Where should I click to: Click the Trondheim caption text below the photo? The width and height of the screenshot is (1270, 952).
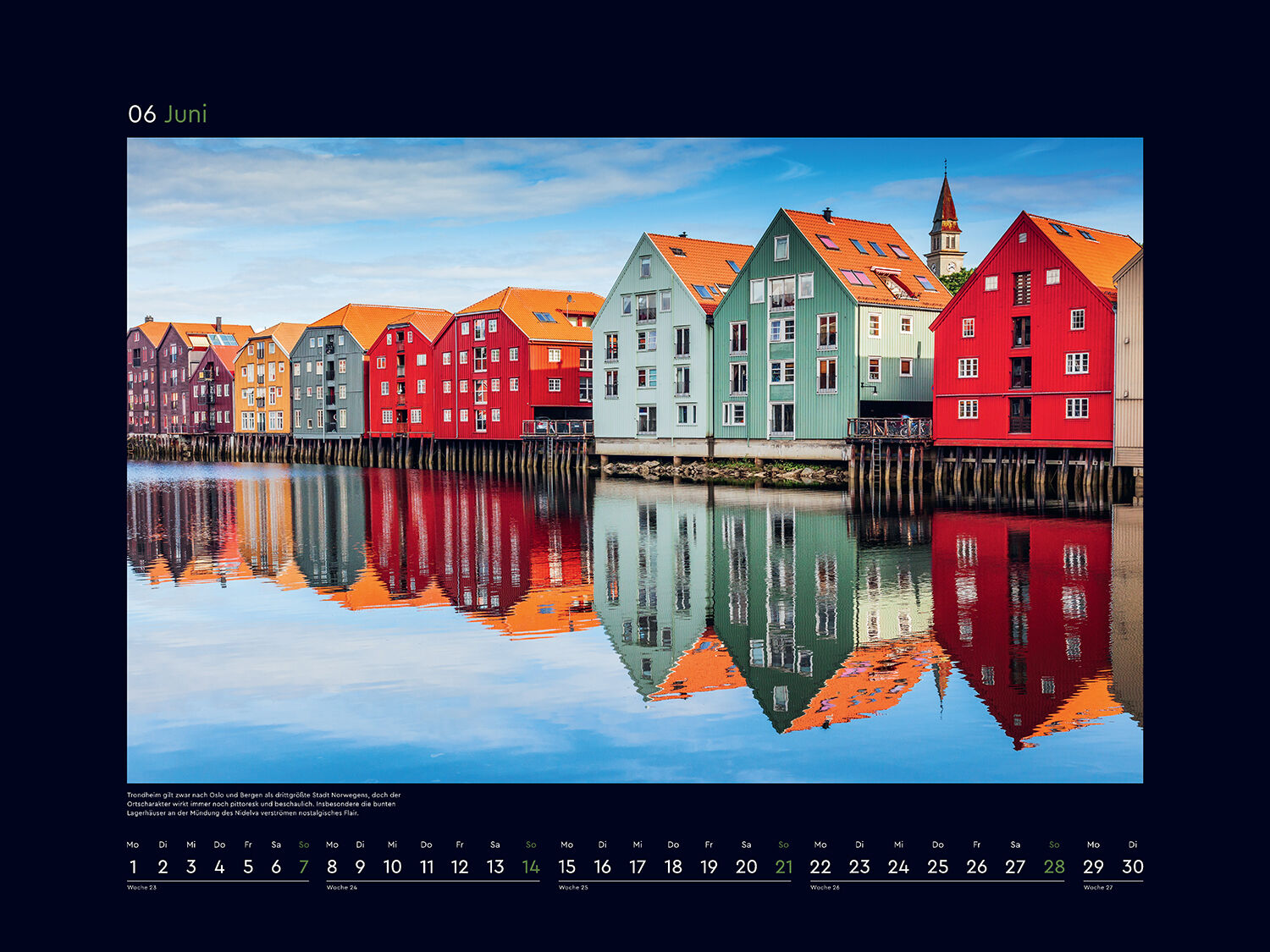263,804
